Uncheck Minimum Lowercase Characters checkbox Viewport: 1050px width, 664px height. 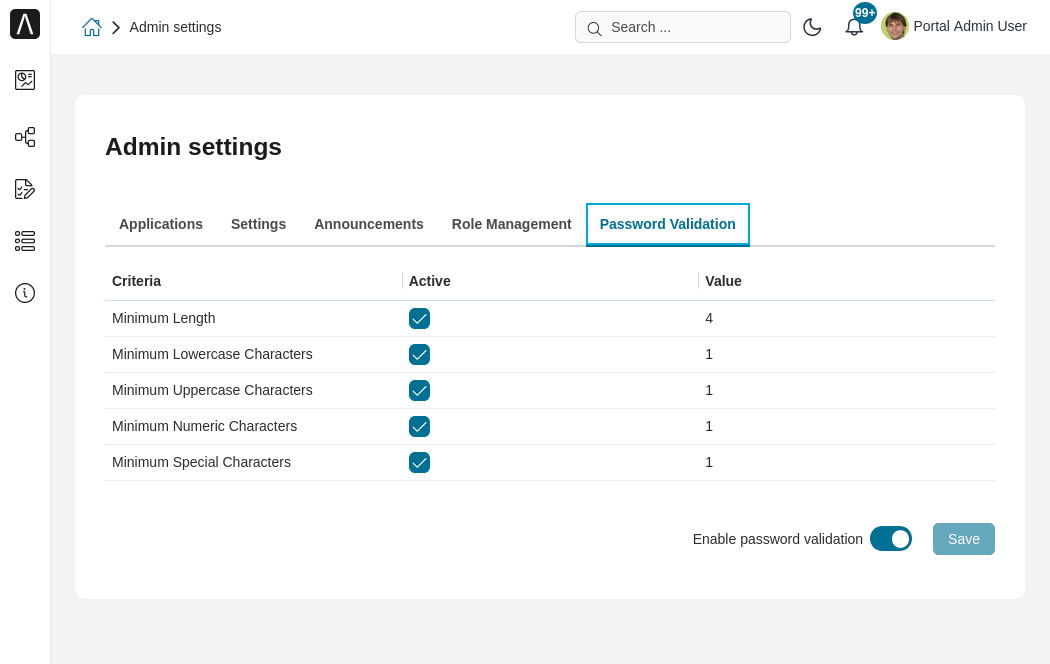click(419, 355)
